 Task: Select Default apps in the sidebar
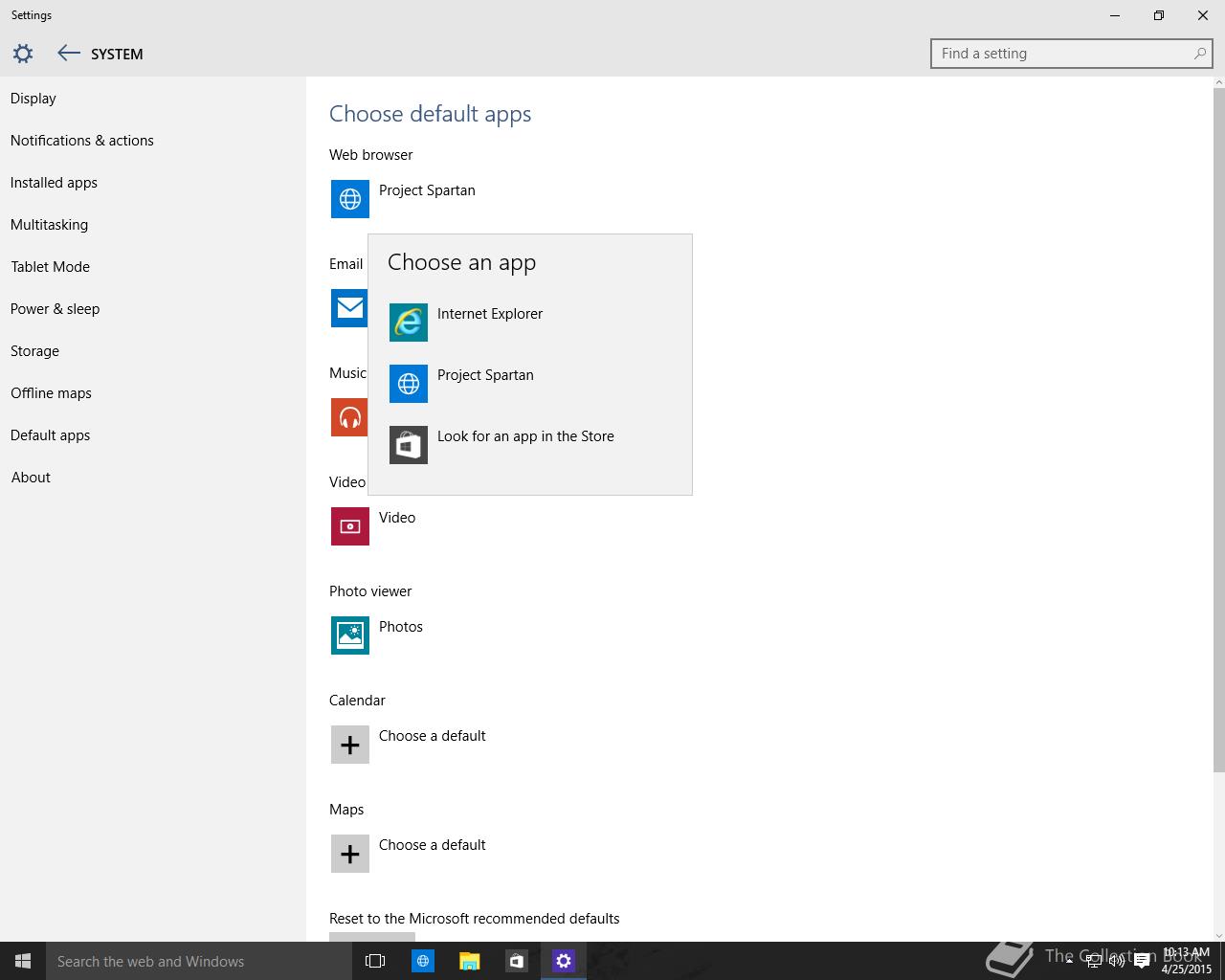coord(50,435)
